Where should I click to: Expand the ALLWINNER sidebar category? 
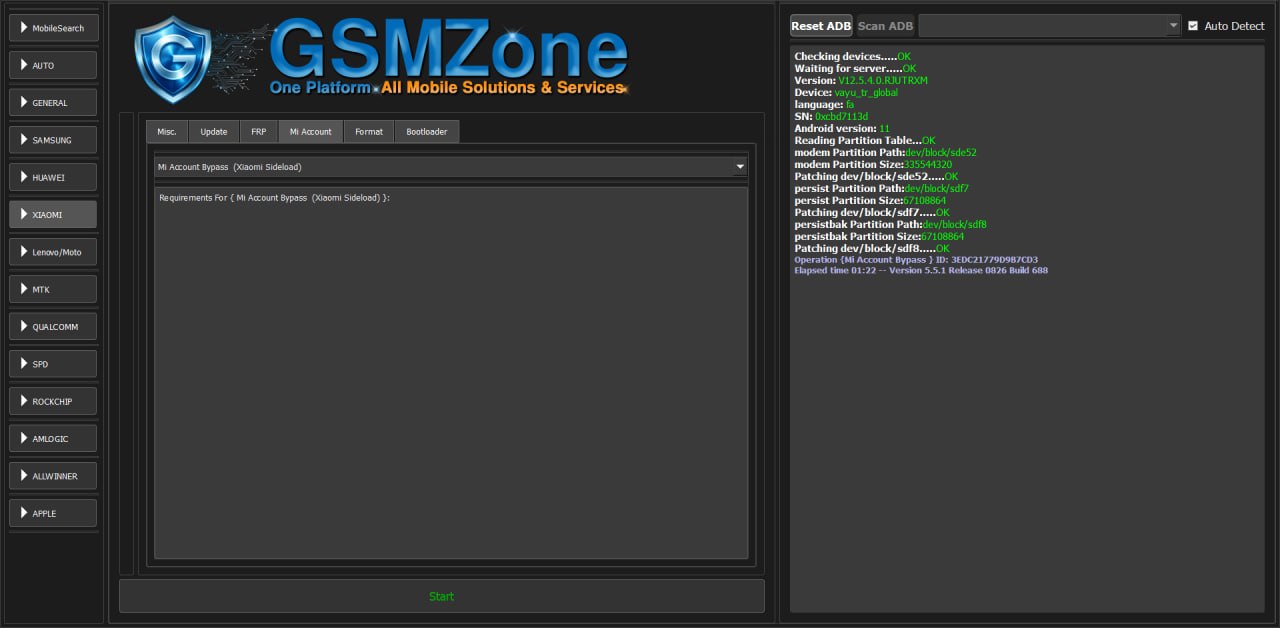pyautogui.click(x=54, y=476)
